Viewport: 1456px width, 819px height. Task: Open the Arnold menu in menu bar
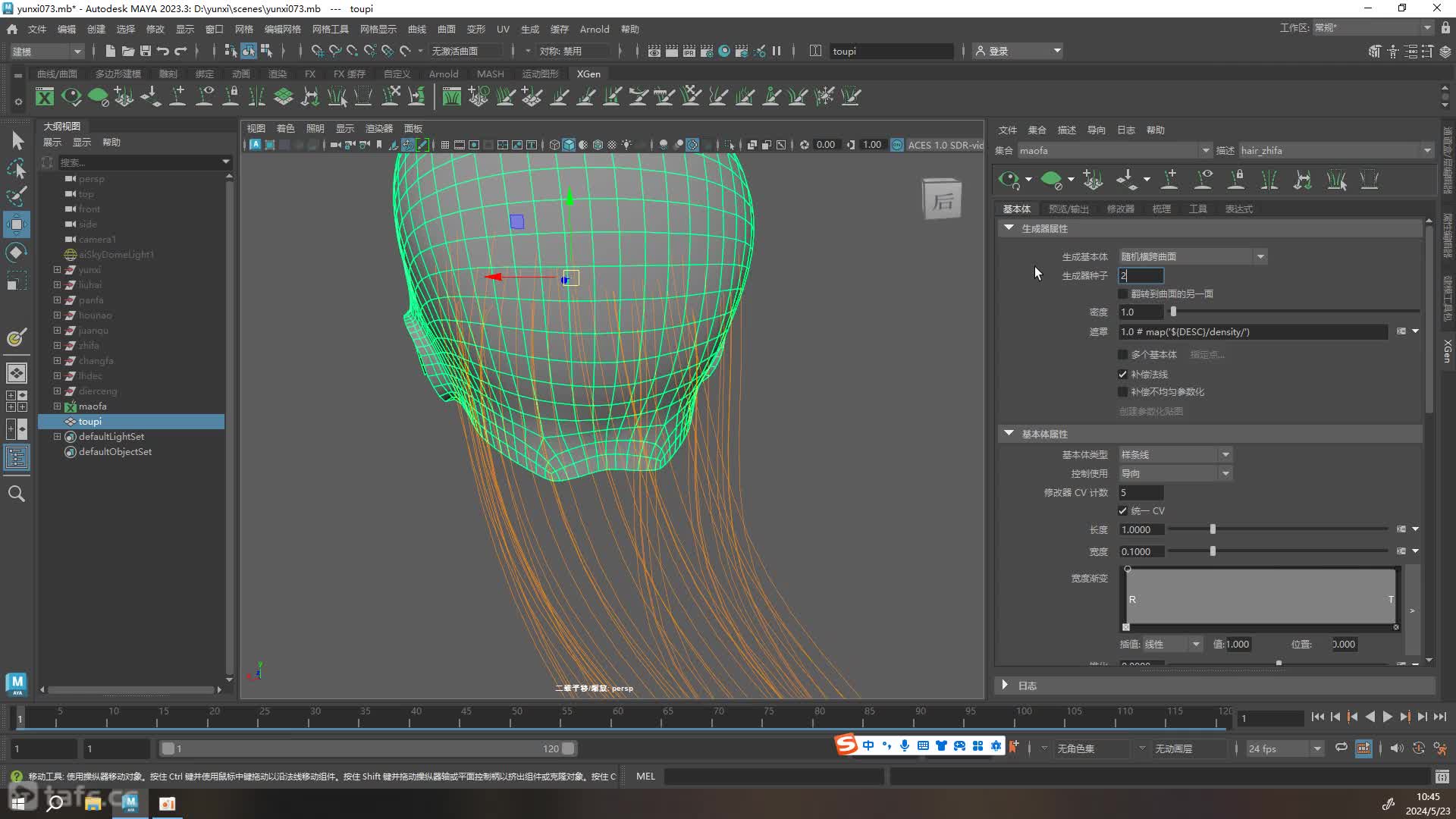[594, 29]
